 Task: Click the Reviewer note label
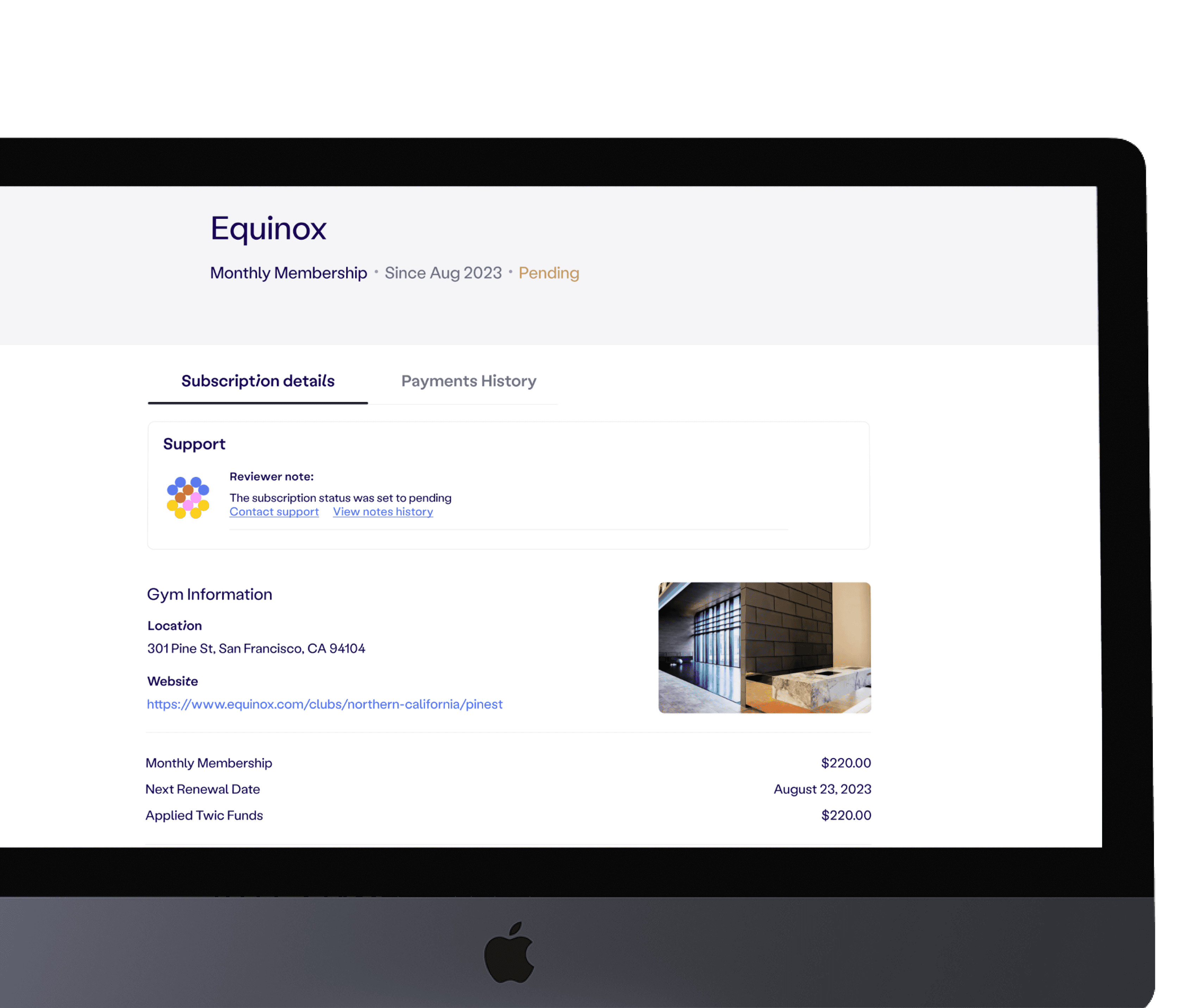point(271,477)
